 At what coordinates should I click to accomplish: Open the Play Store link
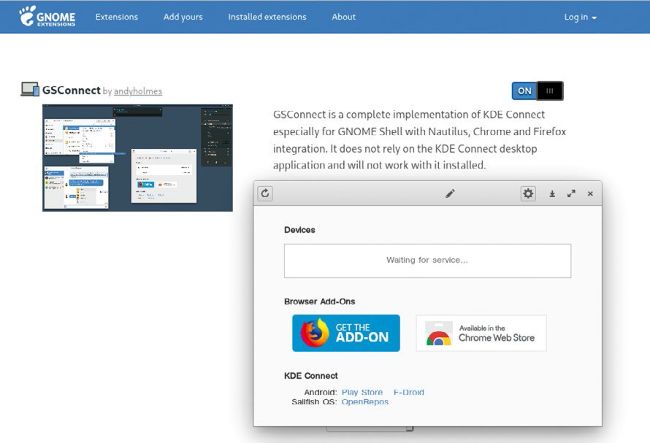(x=362, y=392)
